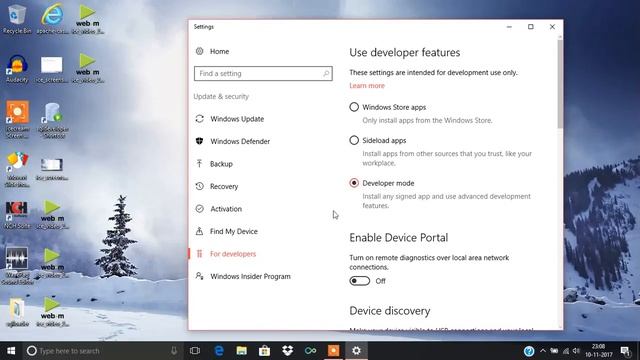640x360 pixels.
Task: Open the Audacity desktop shortcut
Action: click(x=17, y=68)
